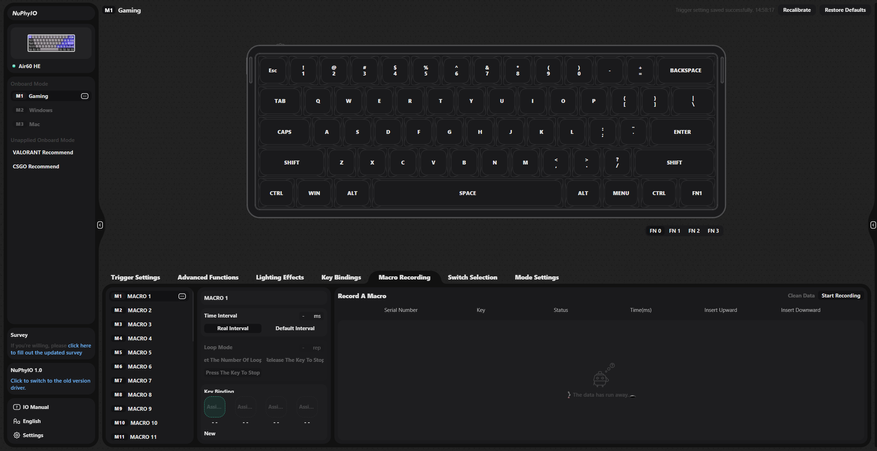Select the Default Interval option
This screenshot has height=451, width=877.
click(295, 328)
